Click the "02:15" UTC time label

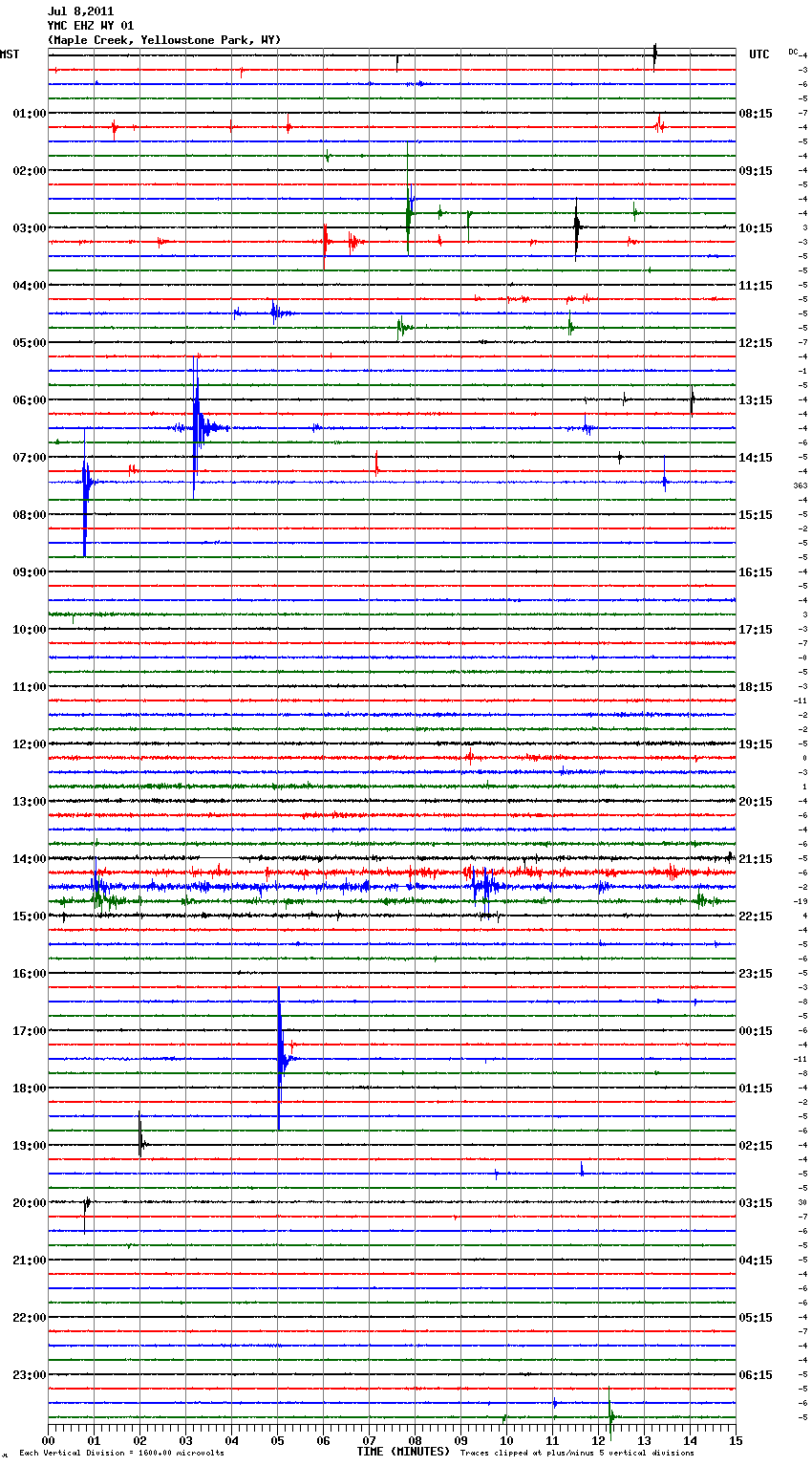point(756,1146)
